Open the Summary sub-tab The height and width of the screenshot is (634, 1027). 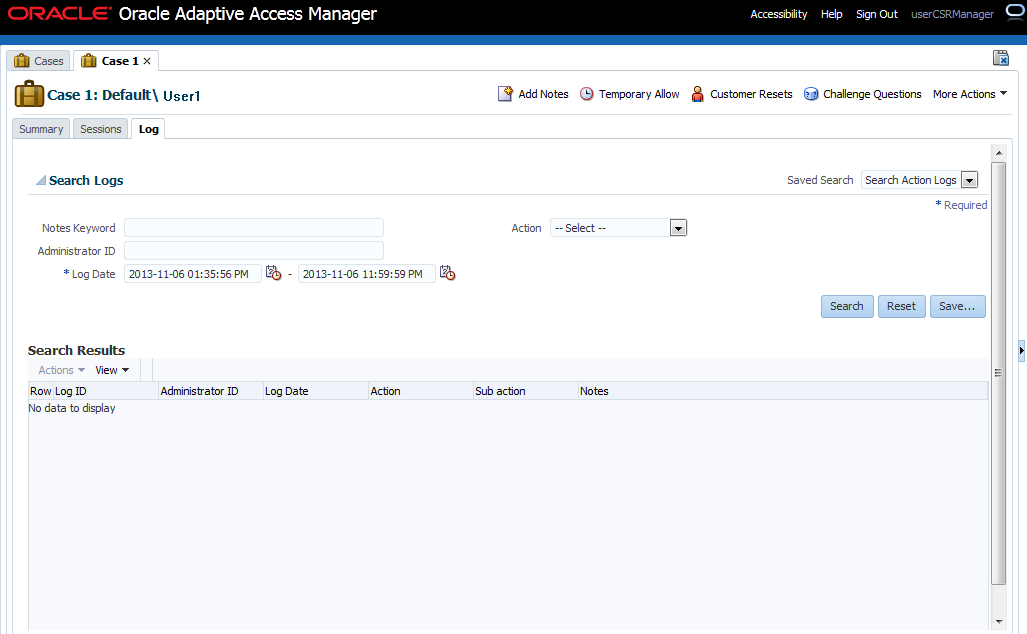(41, 129)
